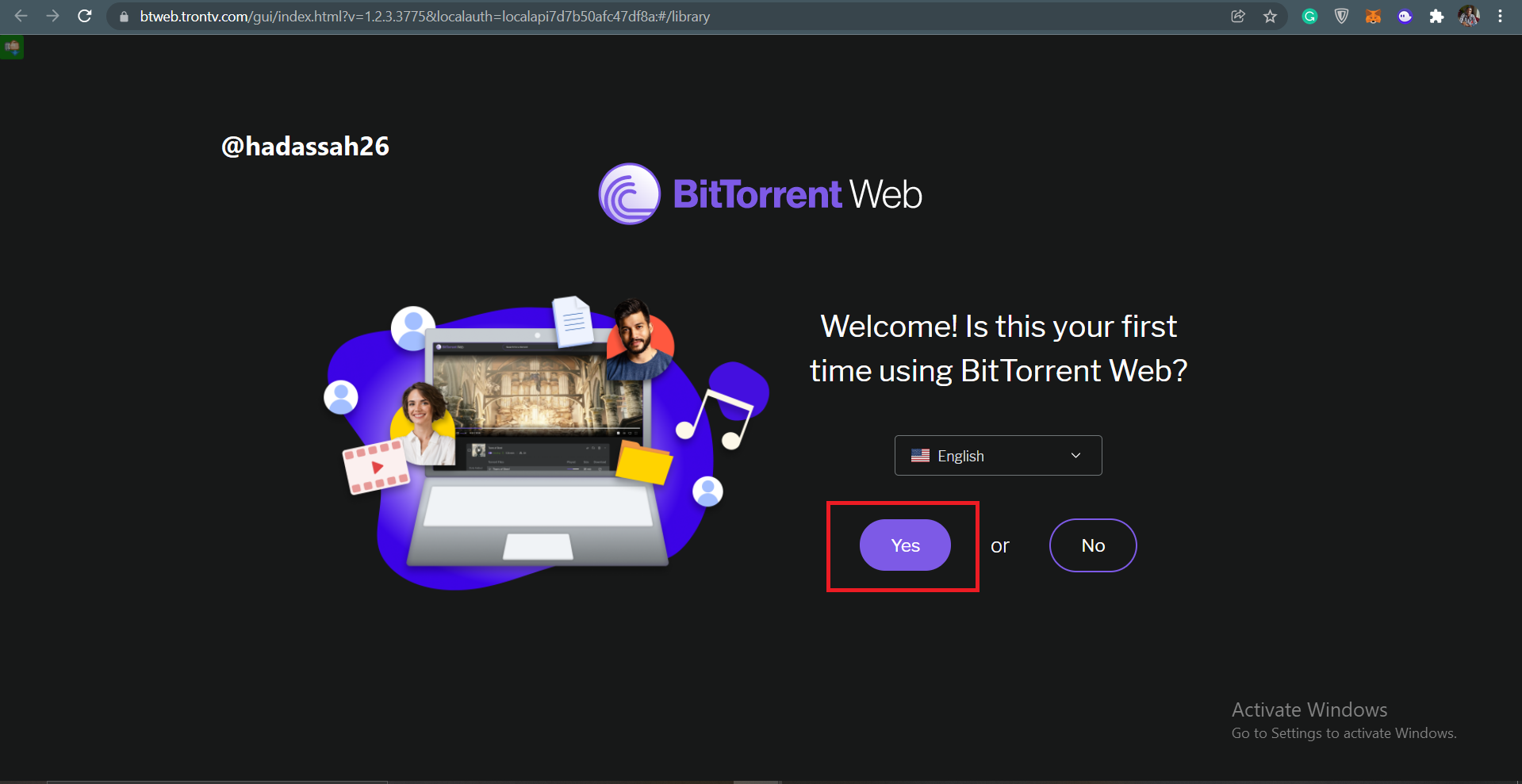Image resolution: width=1522 pixels, height=784 pixels.
Task: Reload the page with refresh icon
Action: click(85, 16)
